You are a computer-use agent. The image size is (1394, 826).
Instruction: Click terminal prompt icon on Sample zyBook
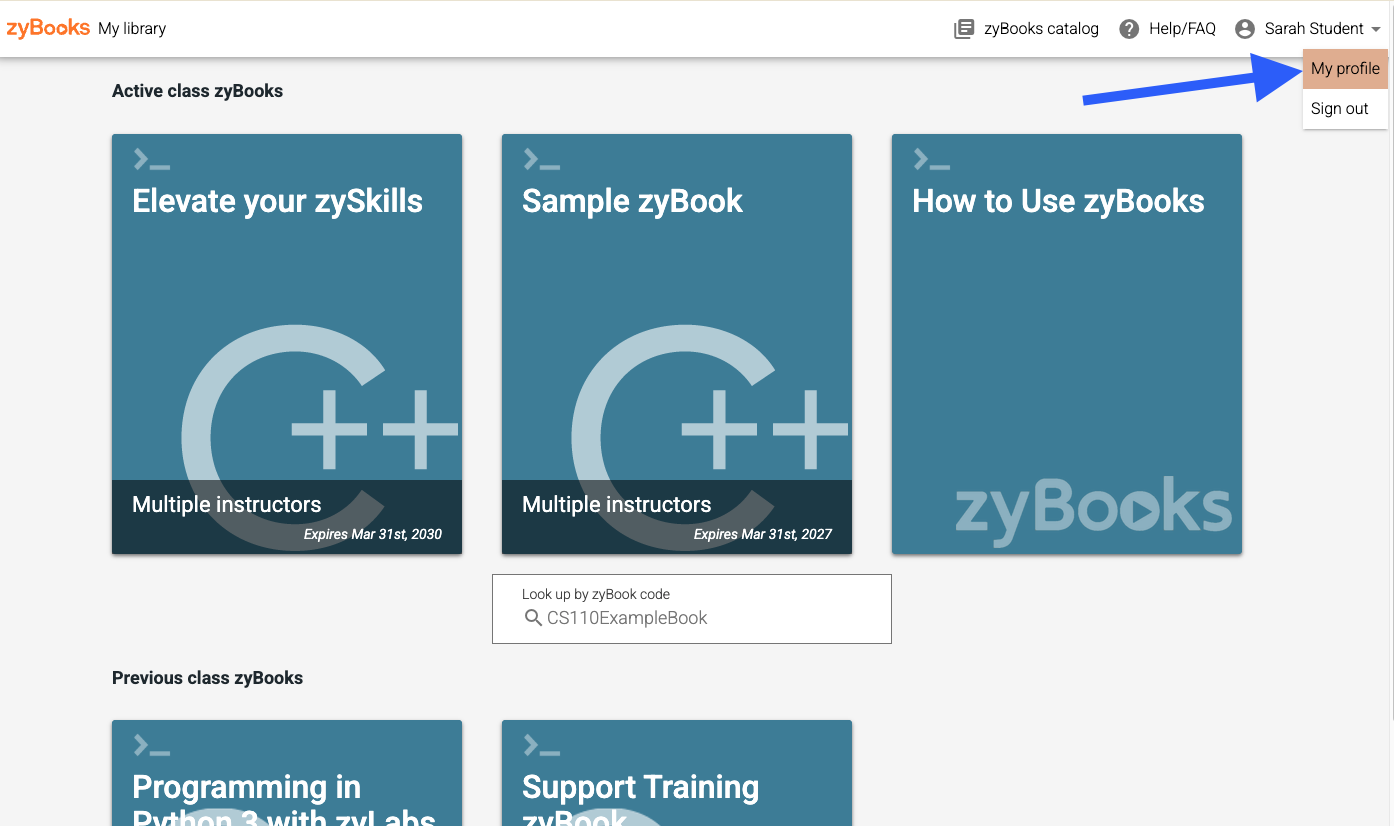pos(541,159)
